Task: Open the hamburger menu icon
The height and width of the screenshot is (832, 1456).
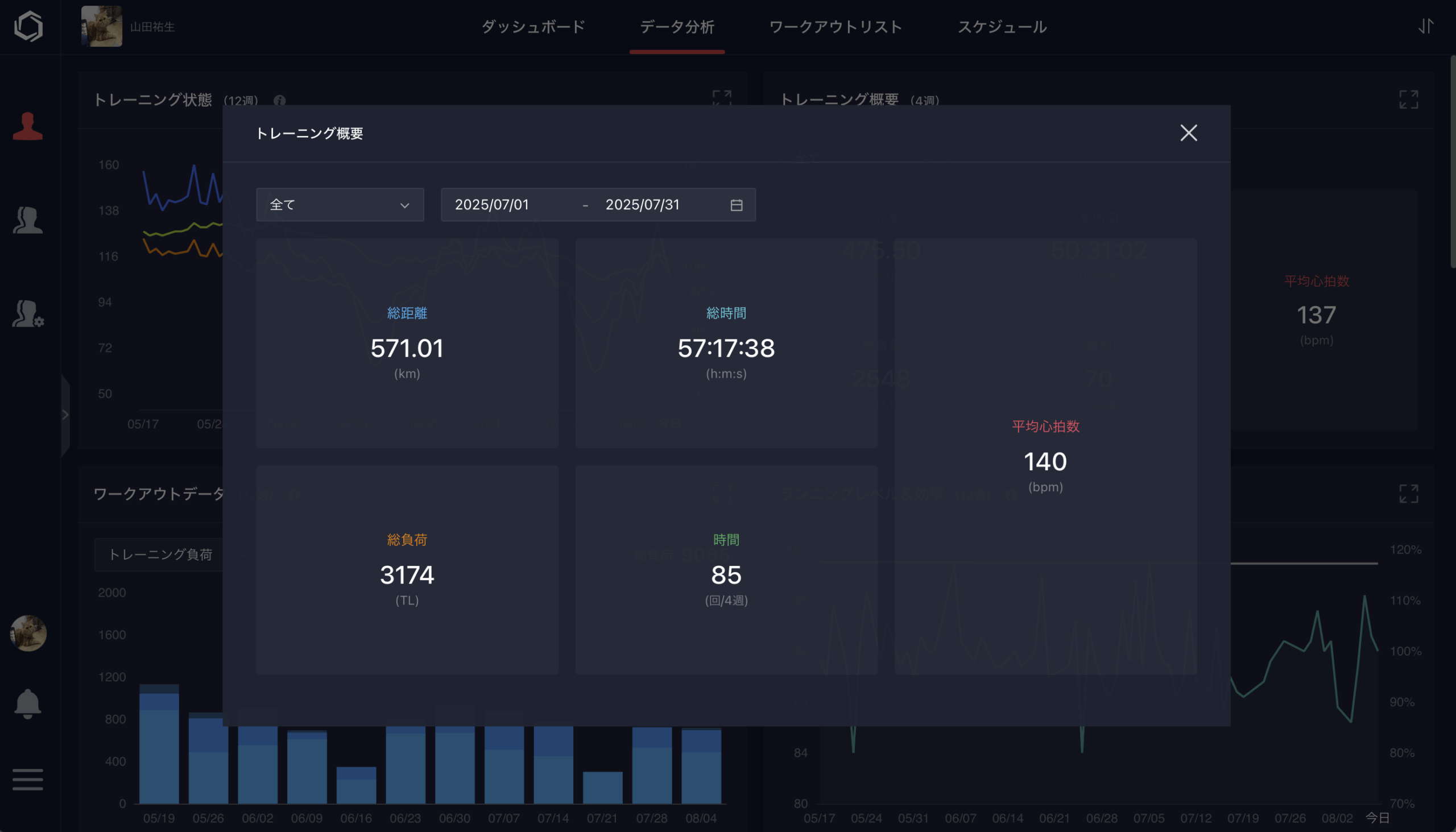Action: pos(27,780)
